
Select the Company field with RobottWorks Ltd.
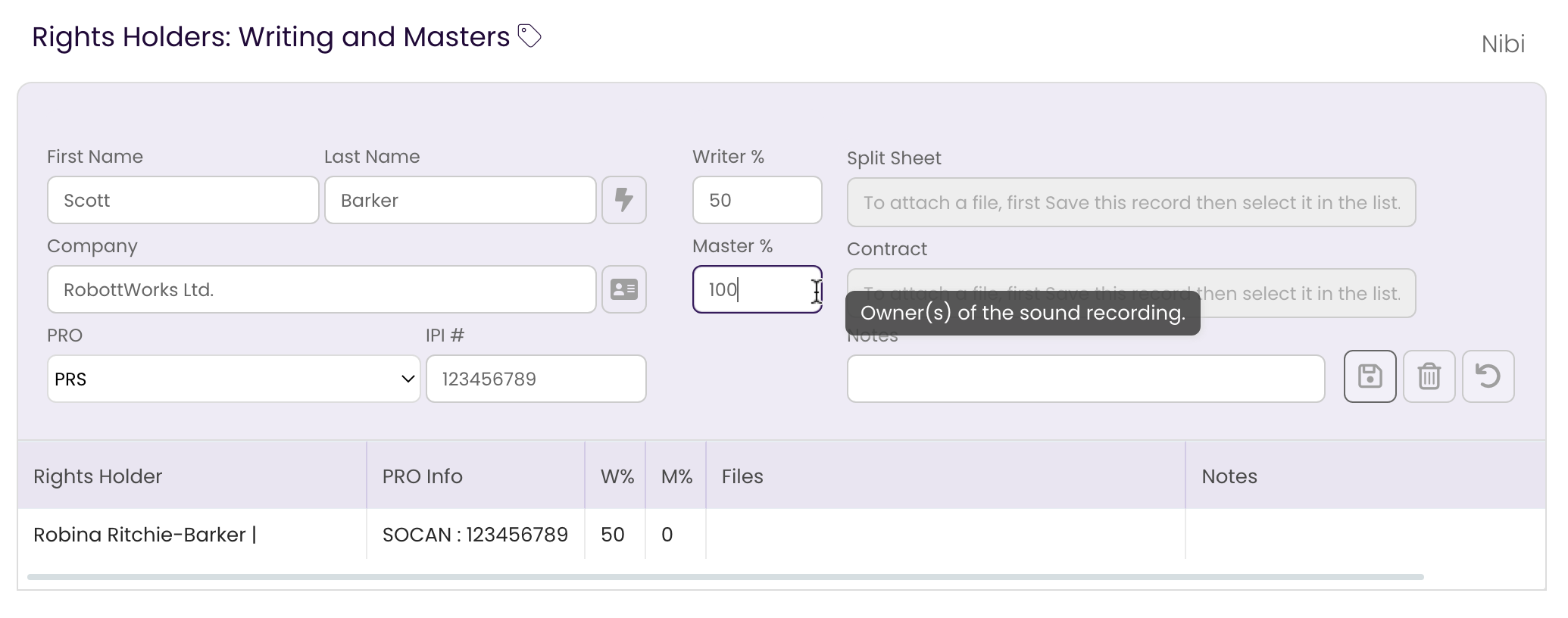(322, 289)
